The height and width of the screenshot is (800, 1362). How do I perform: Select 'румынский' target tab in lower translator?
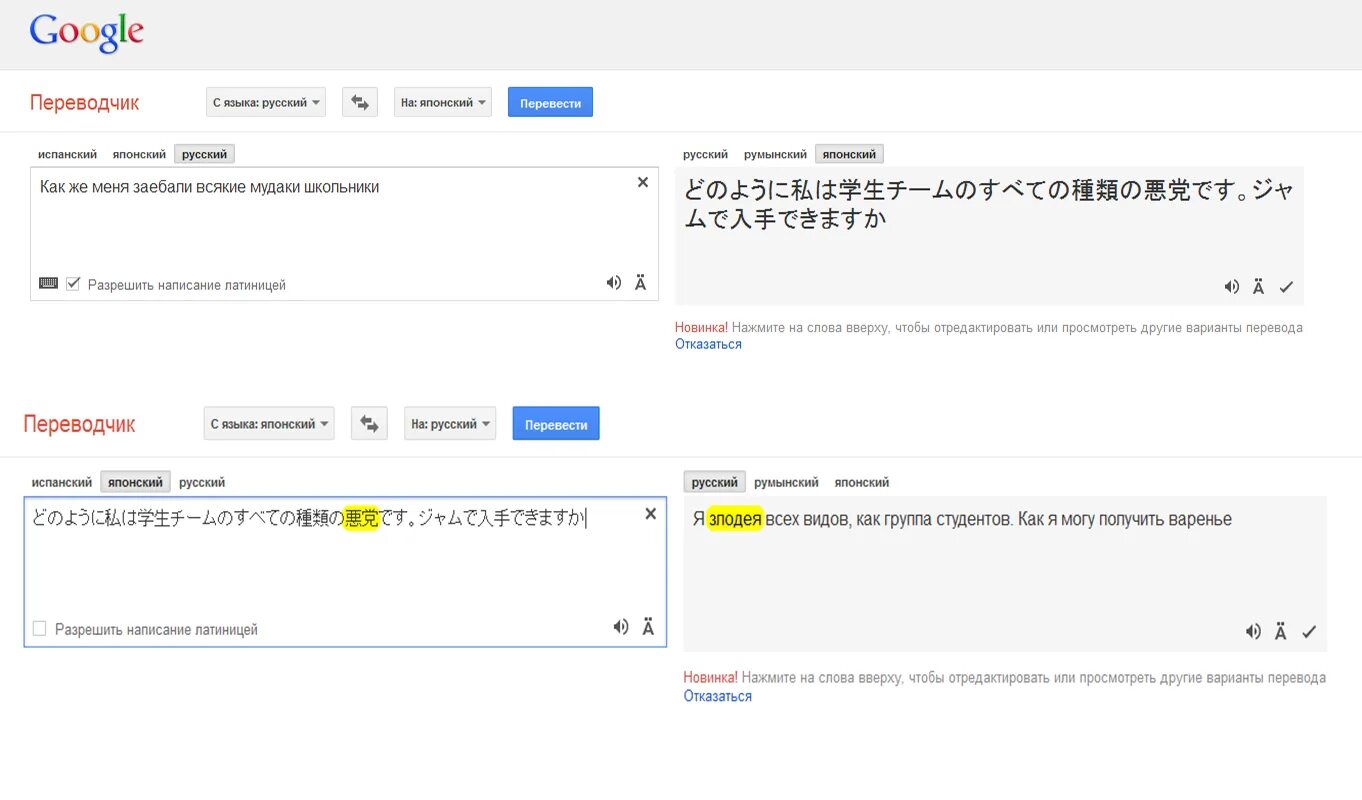click(x=786, y=482)
